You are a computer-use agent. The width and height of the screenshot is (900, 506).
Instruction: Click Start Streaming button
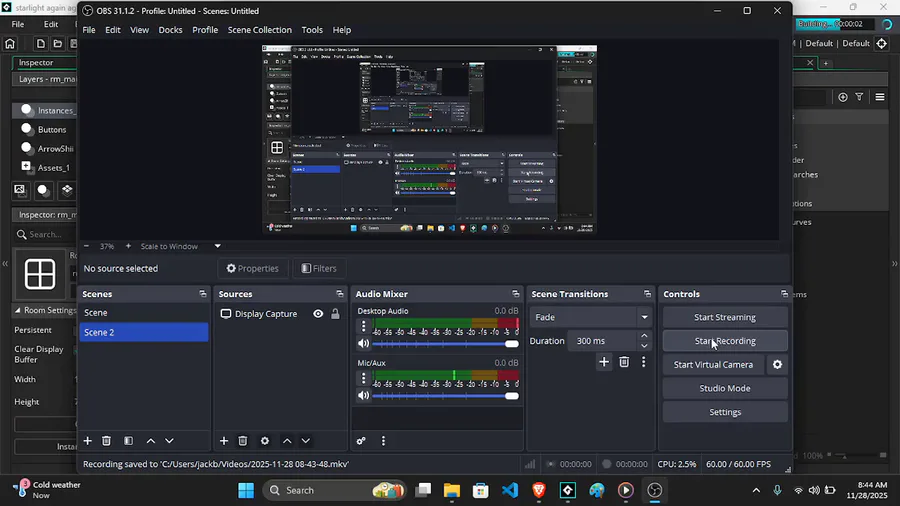pos(725,317)
